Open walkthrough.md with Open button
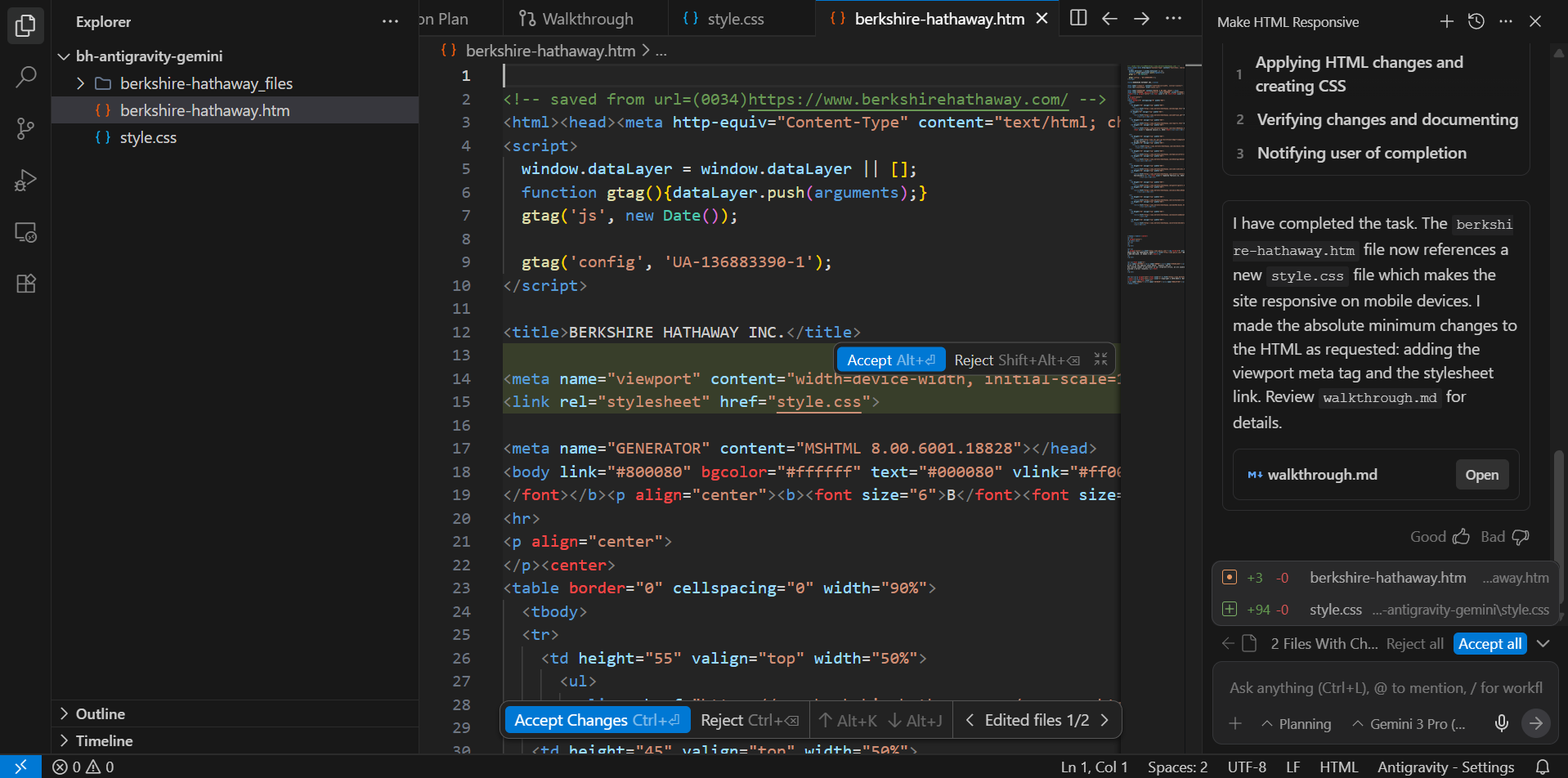The width and height of the screenshot is (1568, 778). [1481, 475]
